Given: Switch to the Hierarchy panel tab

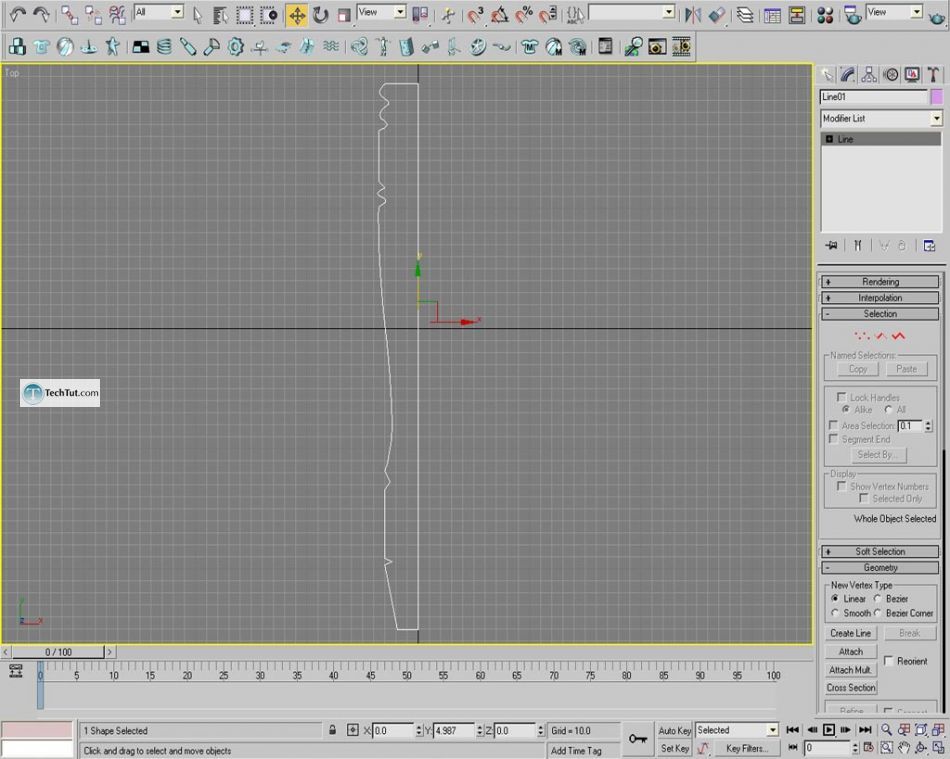Looking at the screenshot, I should [x=869, y=75].
